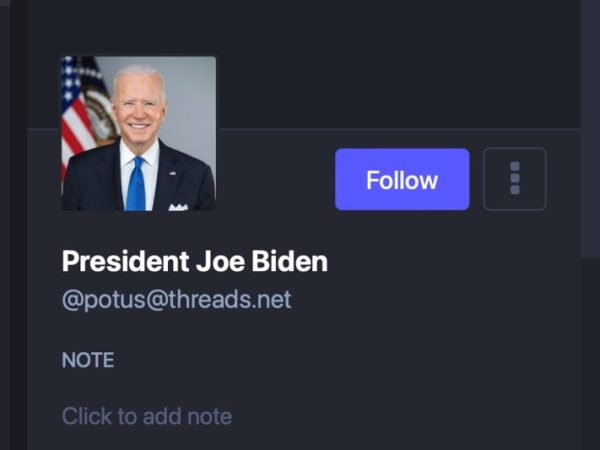
Task: Click the scrollbar track on the right edge
Action: point(590,129)
